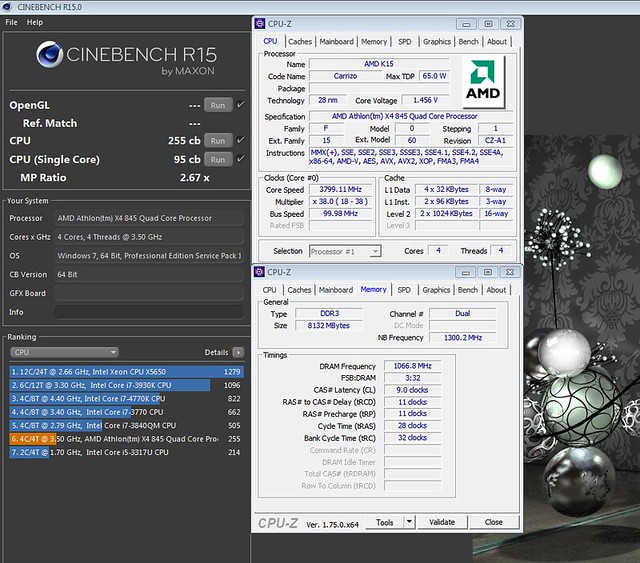This screenshot has height=563, width=640.
Task: Switch to Caches tab in top CPU-Z window
Action: coord(300,42)
